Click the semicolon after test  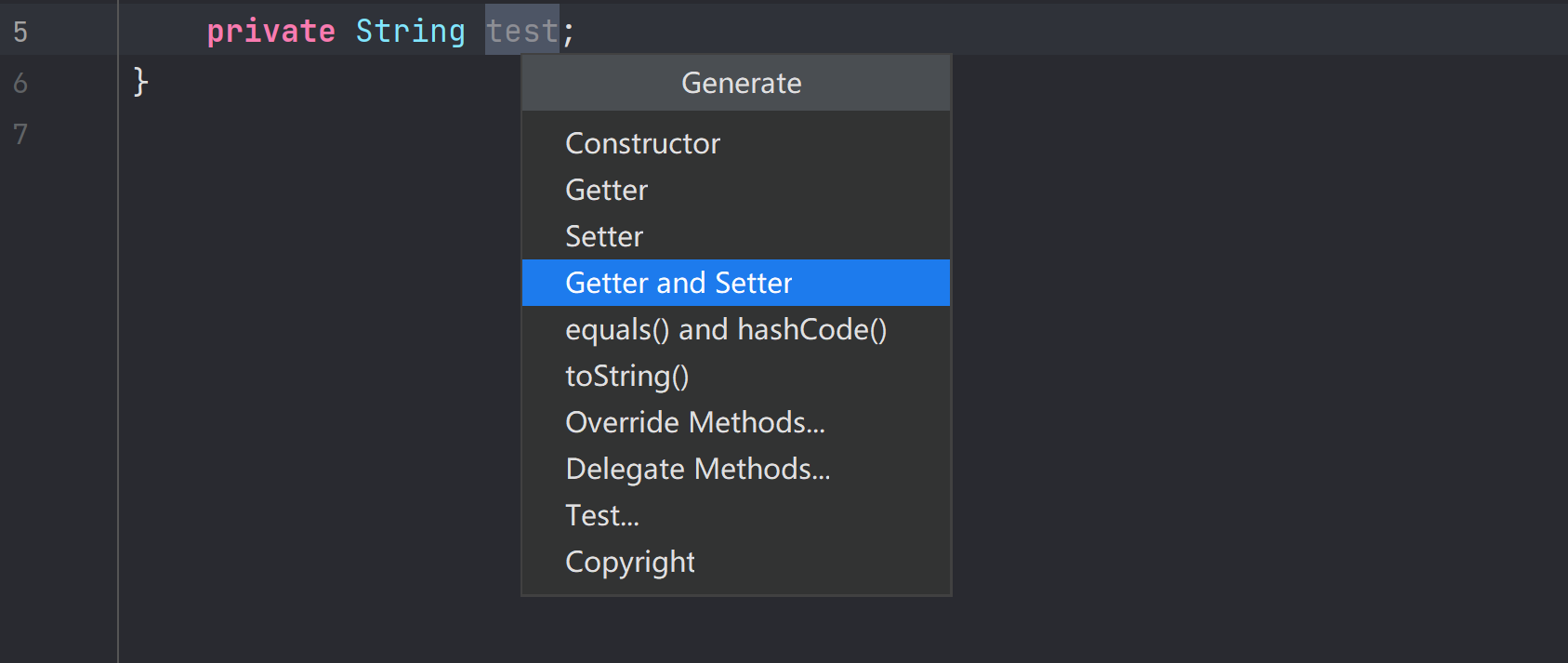[x=569, y=33]
